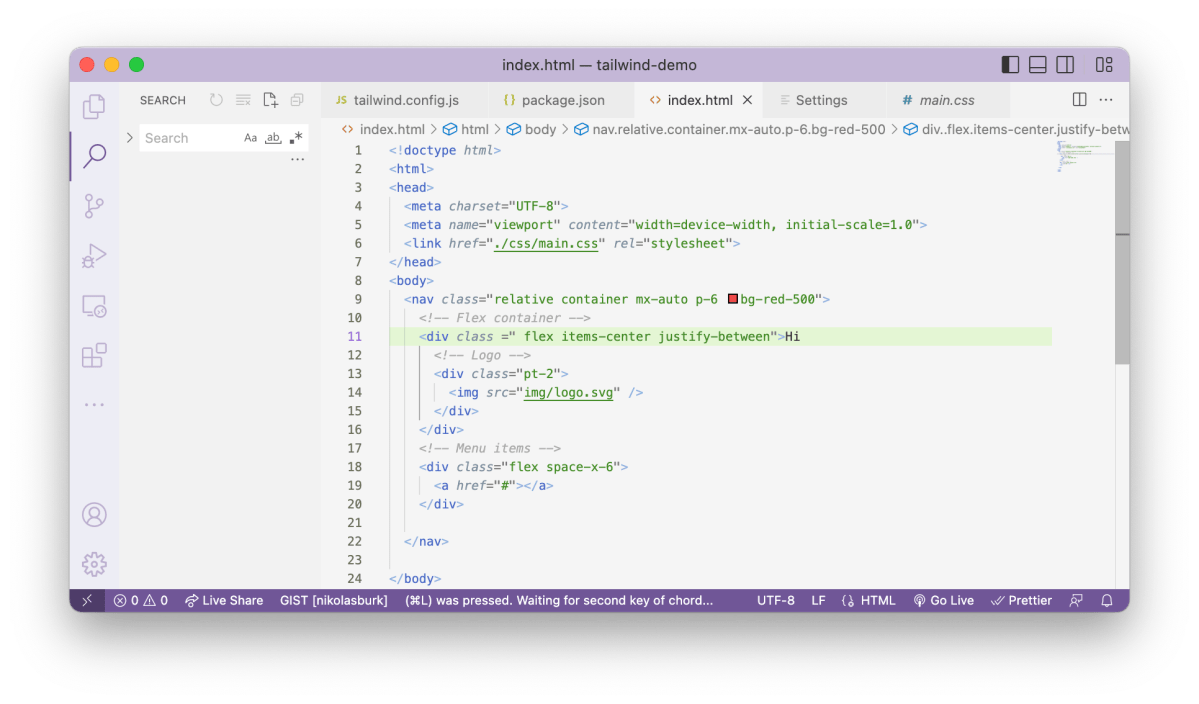
Task: Open editor More Actions menu
Action: (1106, 99)
